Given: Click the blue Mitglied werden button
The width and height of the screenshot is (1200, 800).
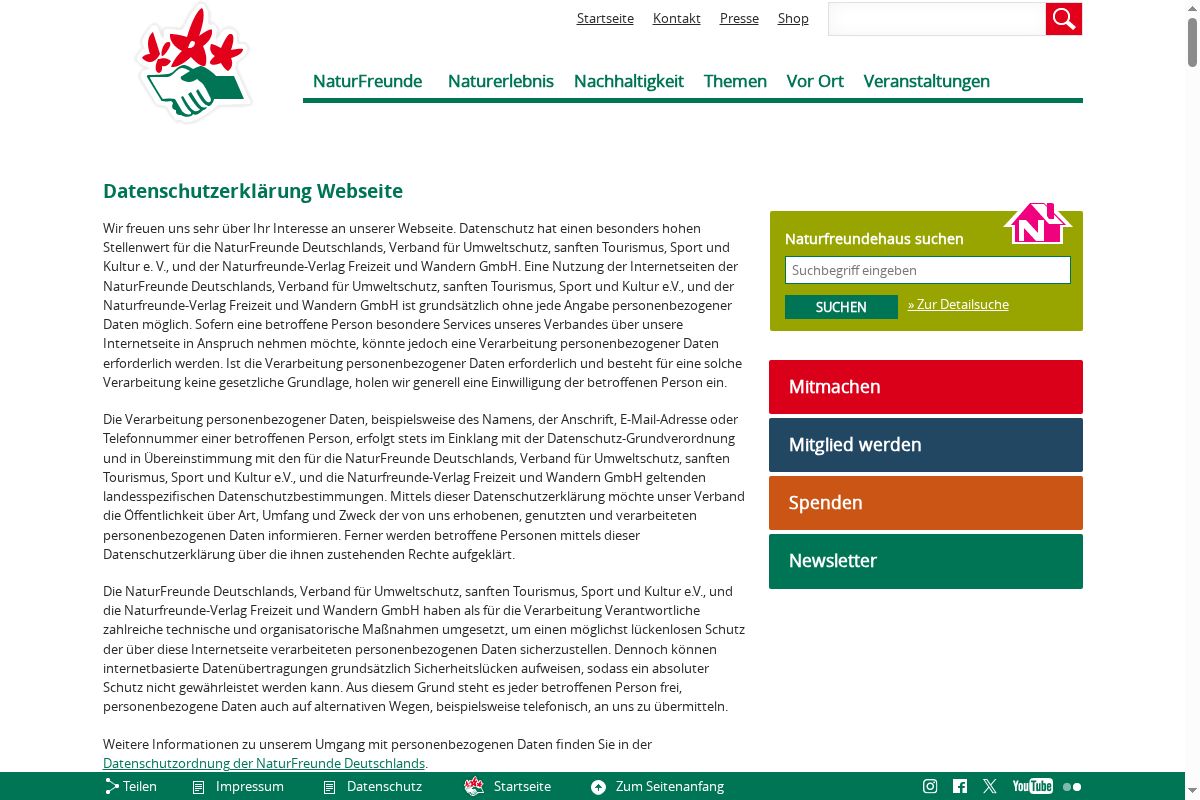Looking at the screenshot, I should pos(926,445).
